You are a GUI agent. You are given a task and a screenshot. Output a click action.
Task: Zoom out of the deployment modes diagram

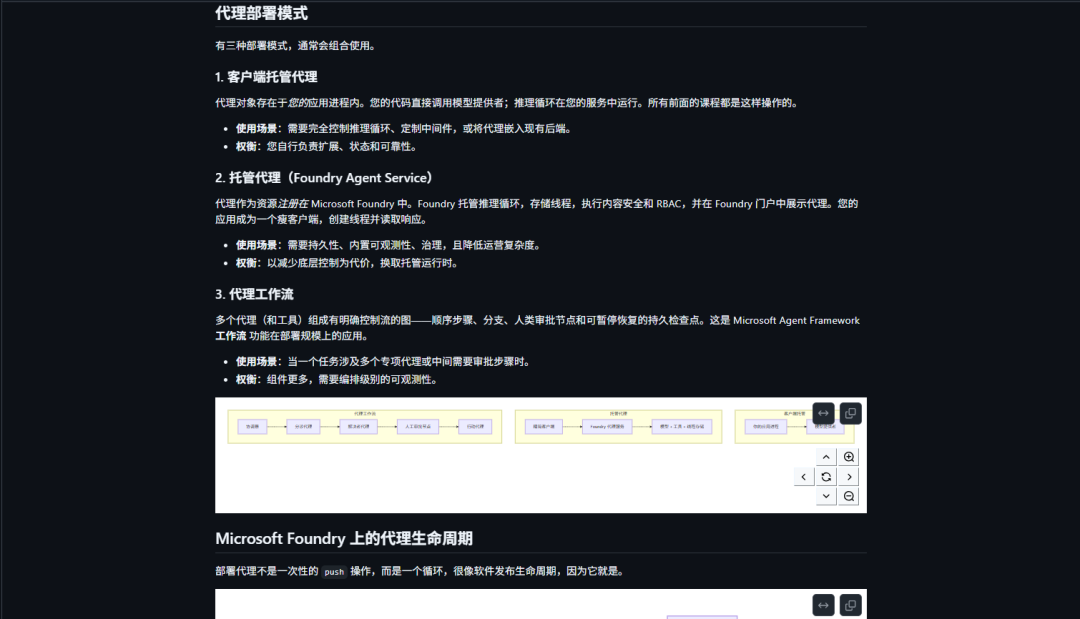(x=849, y=496)
